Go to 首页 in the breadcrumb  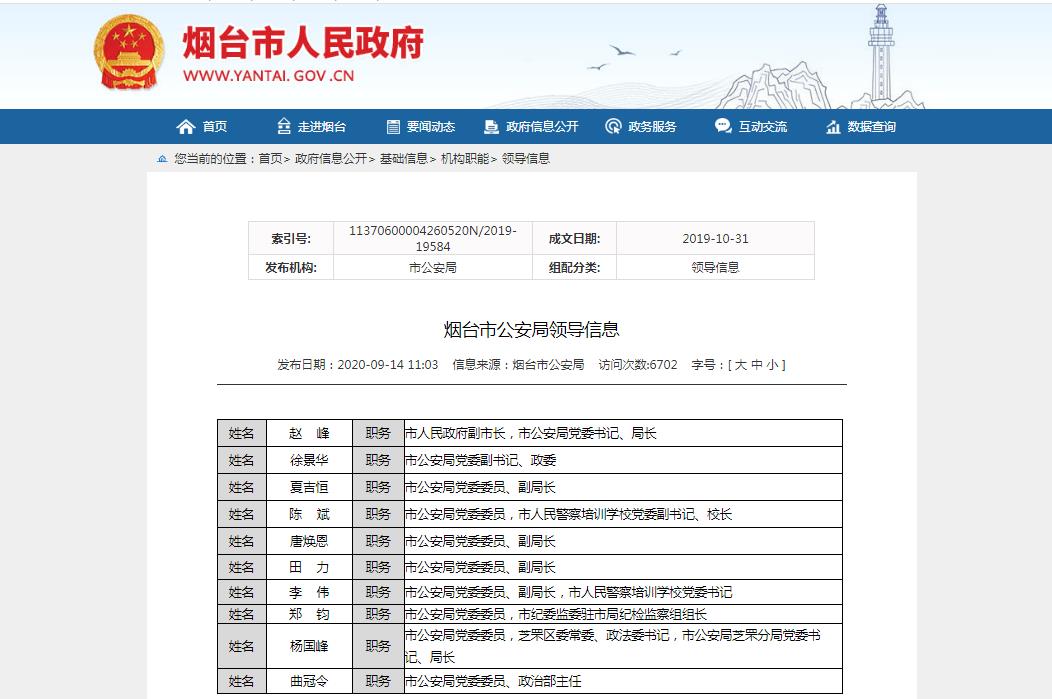(270, 159)
